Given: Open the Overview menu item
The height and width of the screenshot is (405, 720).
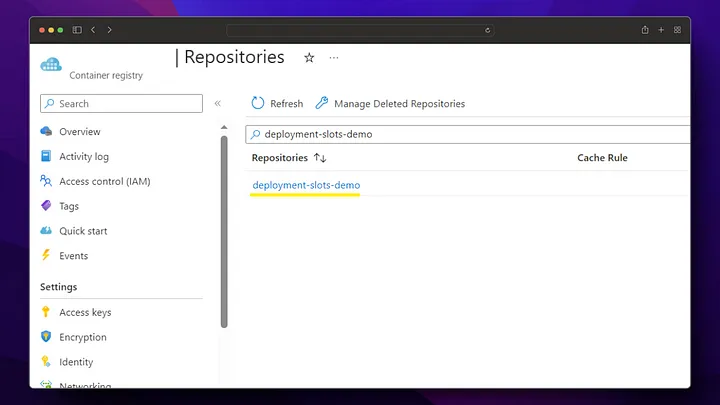Looking at the screenshot, I should pos(79,132).
